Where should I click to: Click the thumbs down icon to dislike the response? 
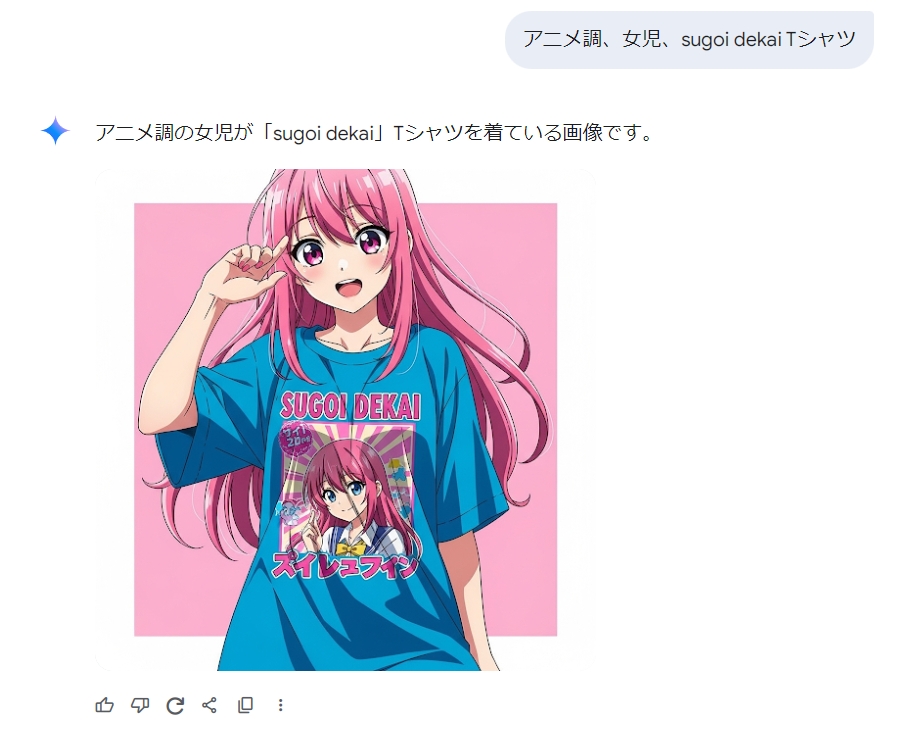[140, 705]
